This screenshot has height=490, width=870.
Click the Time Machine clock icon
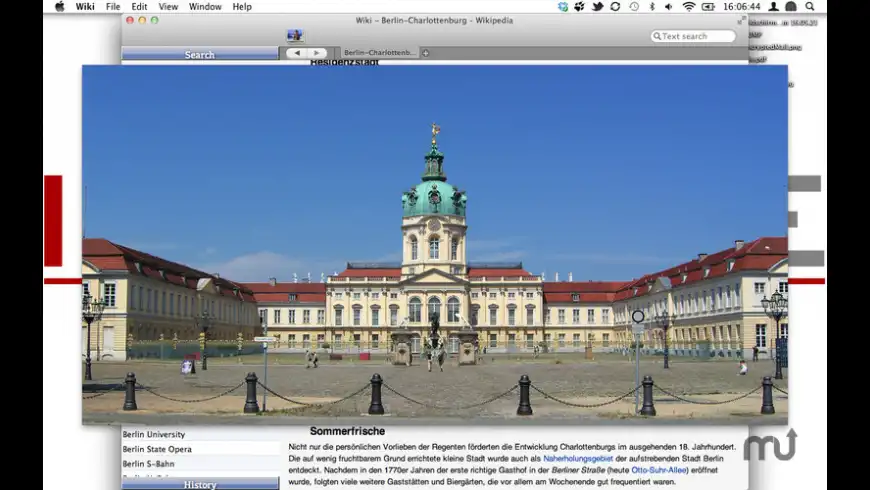[x=634, y=7]
